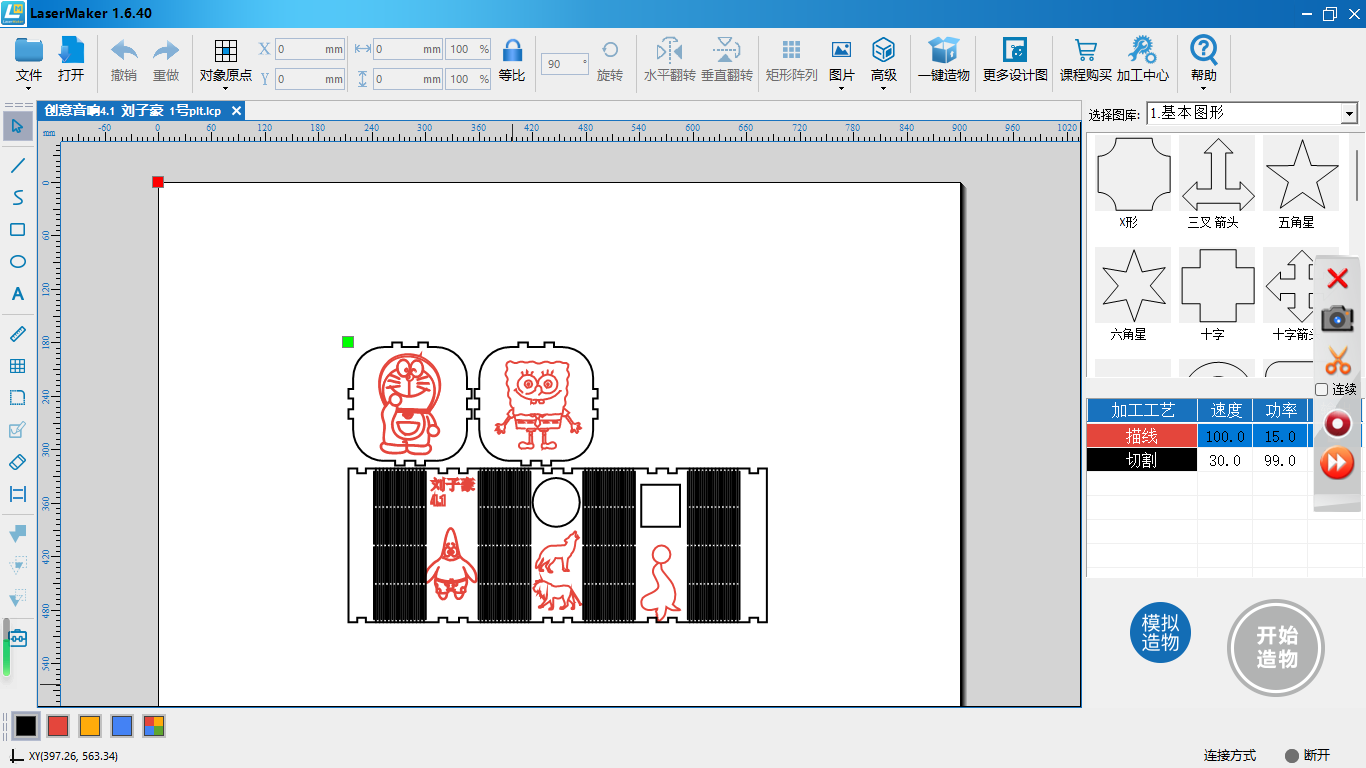Click the machine tool at sidebar bottom
The image size is (1366, 768).
tap(18, 637)
